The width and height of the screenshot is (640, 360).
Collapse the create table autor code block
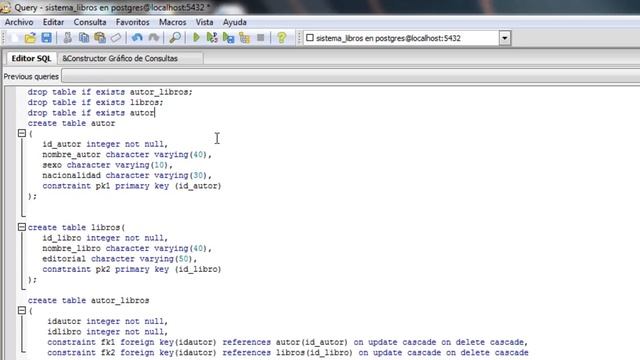coord(22,133)
